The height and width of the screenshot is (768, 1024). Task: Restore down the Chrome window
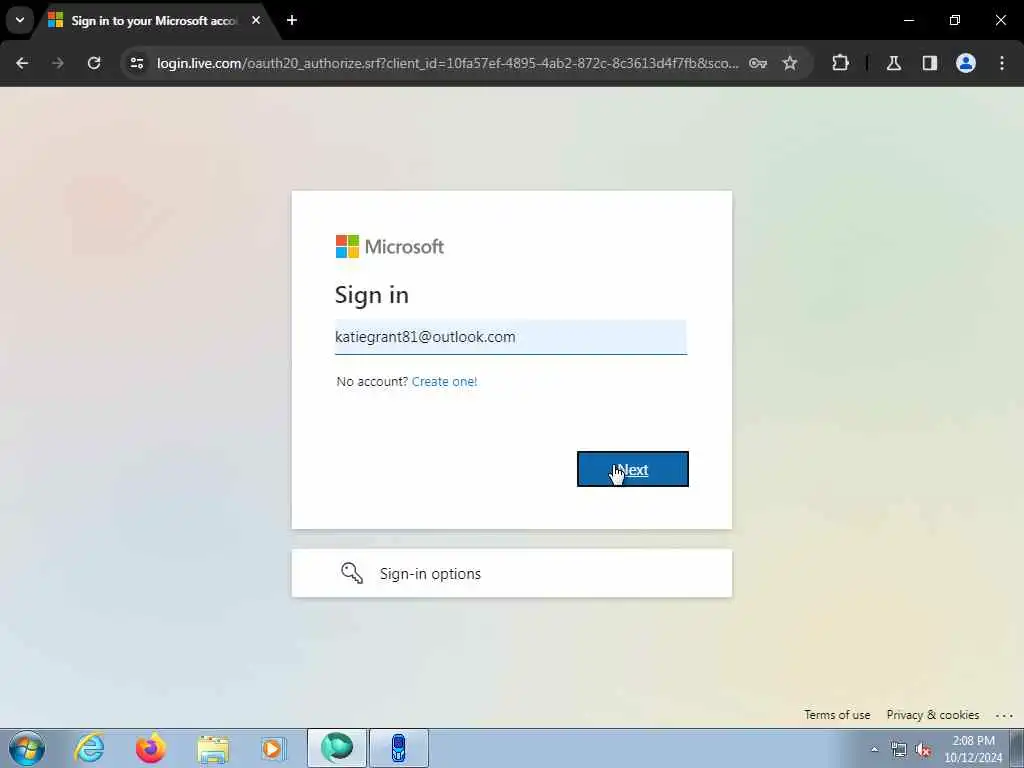[x=955, y=20]
